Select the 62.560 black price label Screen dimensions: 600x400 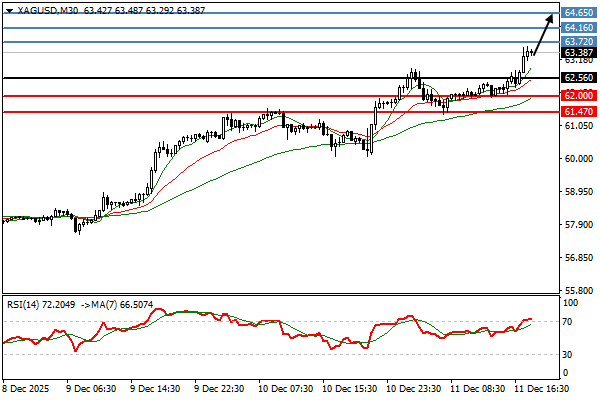pos(578,77)
